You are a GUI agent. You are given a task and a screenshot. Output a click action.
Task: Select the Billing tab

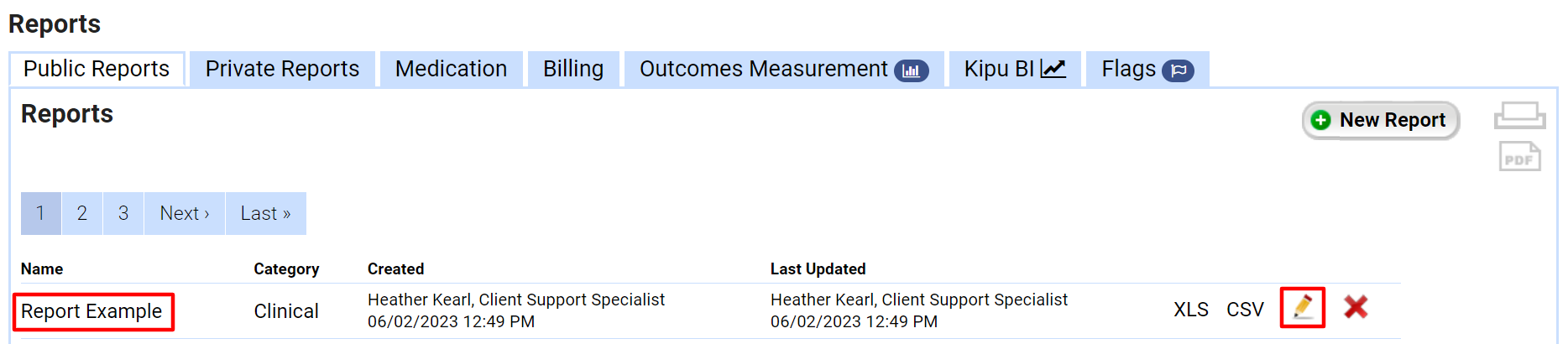[x=573, y=69]
